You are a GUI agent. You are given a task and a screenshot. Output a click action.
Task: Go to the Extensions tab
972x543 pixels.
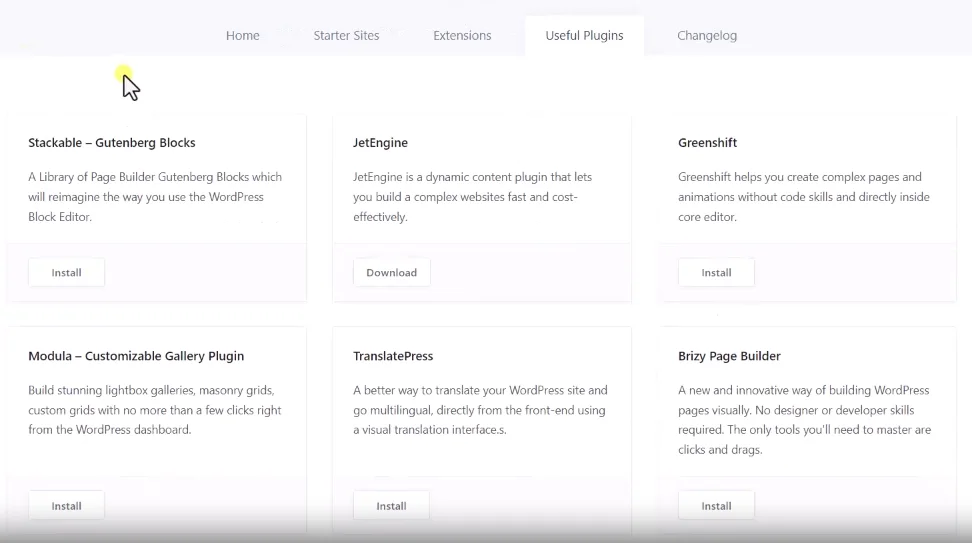(x=462, y=36)
